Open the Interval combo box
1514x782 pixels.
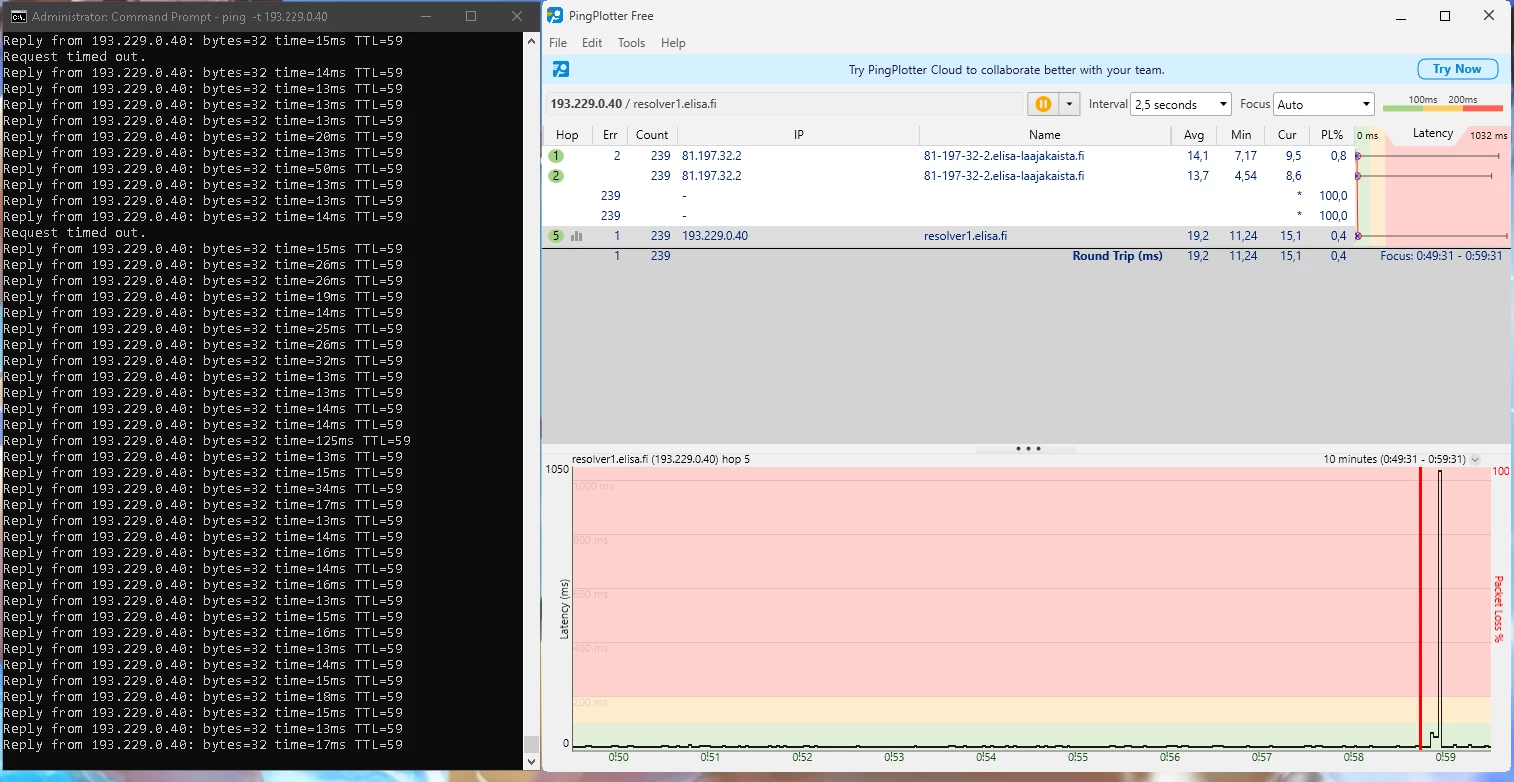coord(1181,104)
